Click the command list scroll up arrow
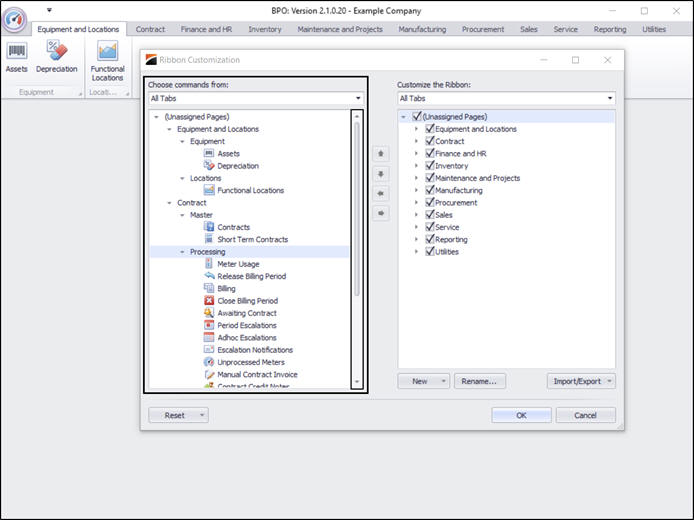This screenshot has height=520, width=694. pos(357,116)
